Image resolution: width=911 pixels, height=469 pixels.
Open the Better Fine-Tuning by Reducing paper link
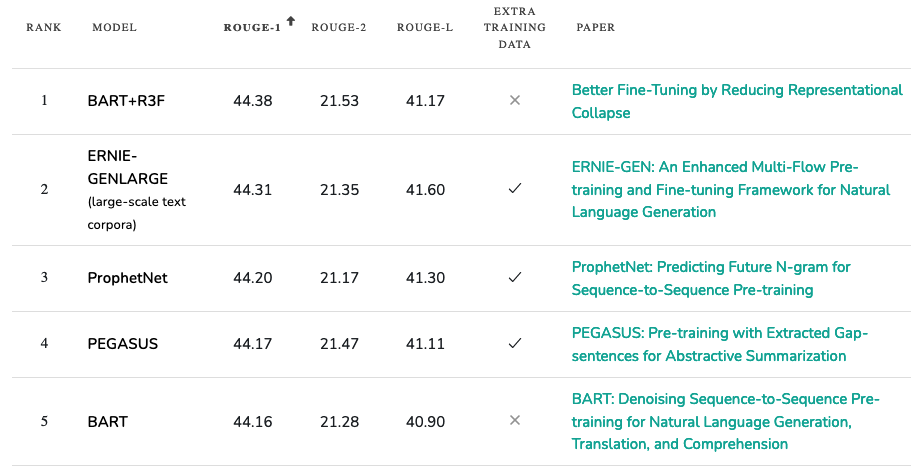(x=737, y=101)
